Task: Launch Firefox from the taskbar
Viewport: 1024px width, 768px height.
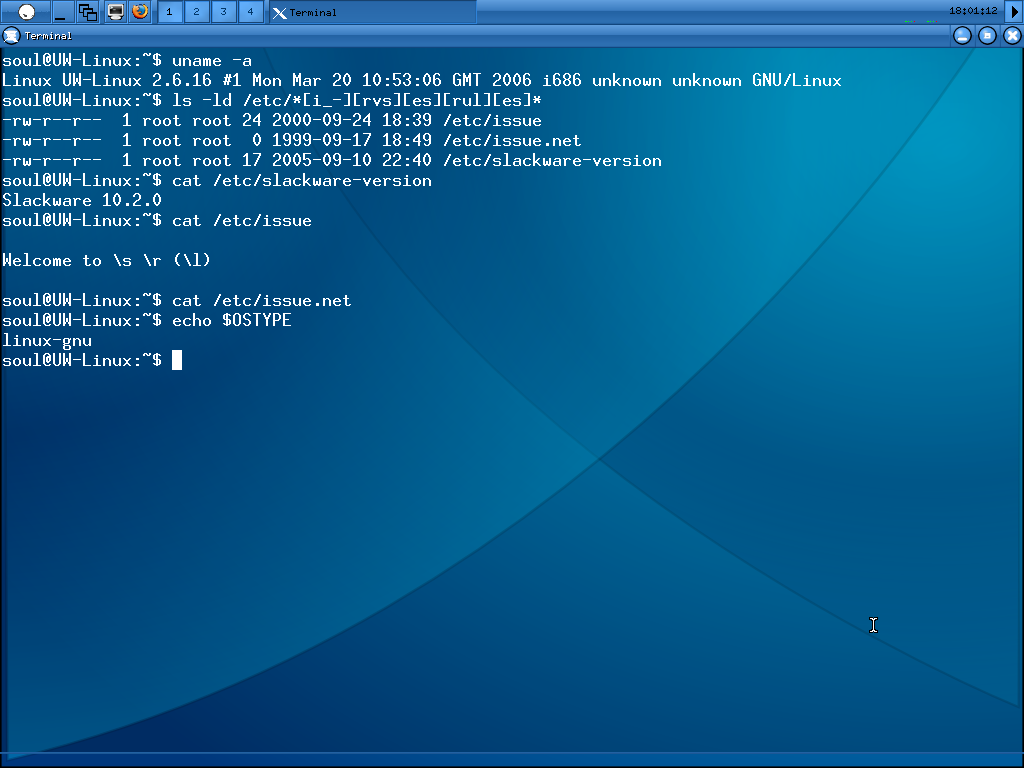Action: click(x=140, y=12)
